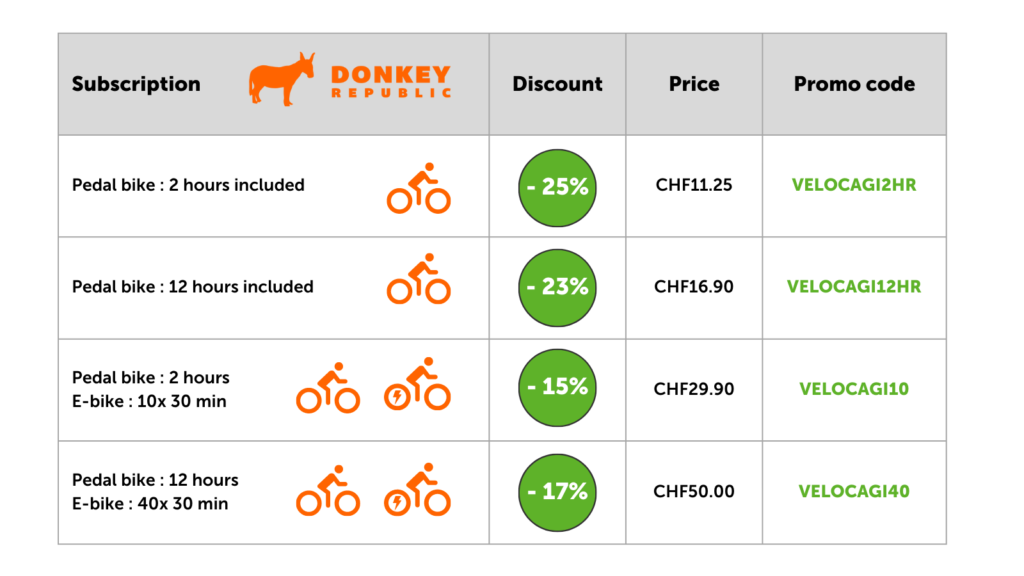Click promo code VELOCAGI40
1024x576 pixels.
pos(854,491)
